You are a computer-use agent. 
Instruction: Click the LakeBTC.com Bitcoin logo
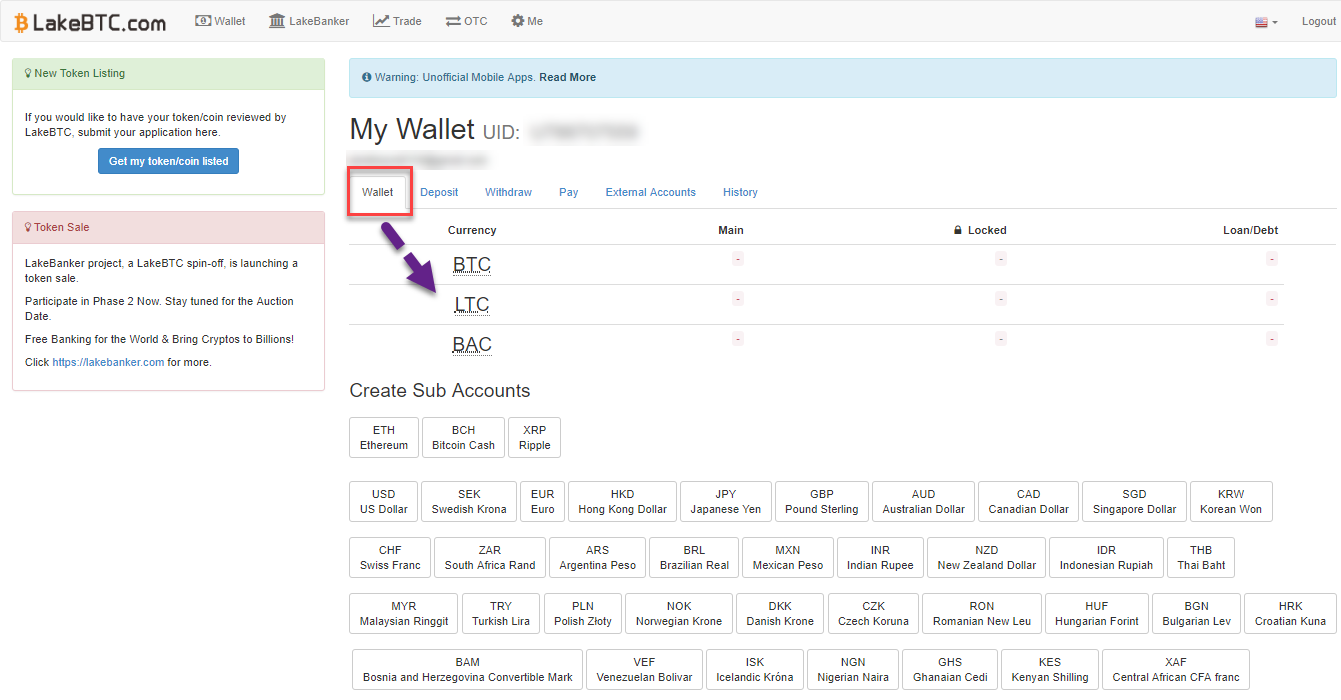(90, 22)
